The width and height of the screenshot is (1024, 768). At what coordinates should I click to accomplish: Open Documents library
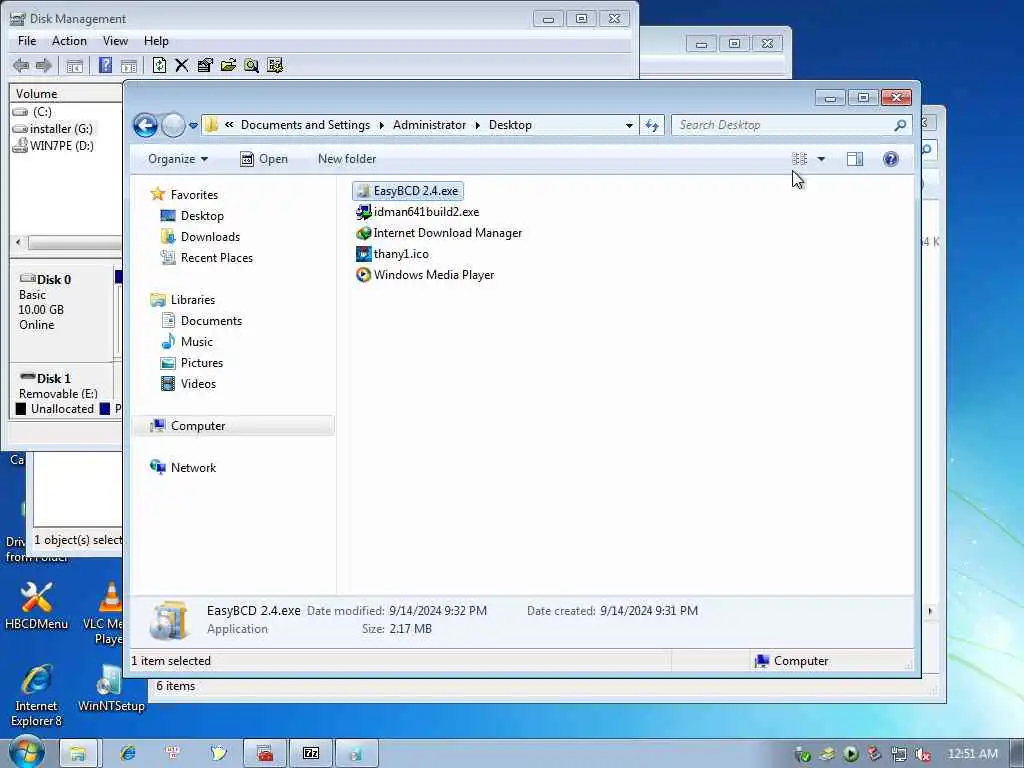tap(201, 321)
